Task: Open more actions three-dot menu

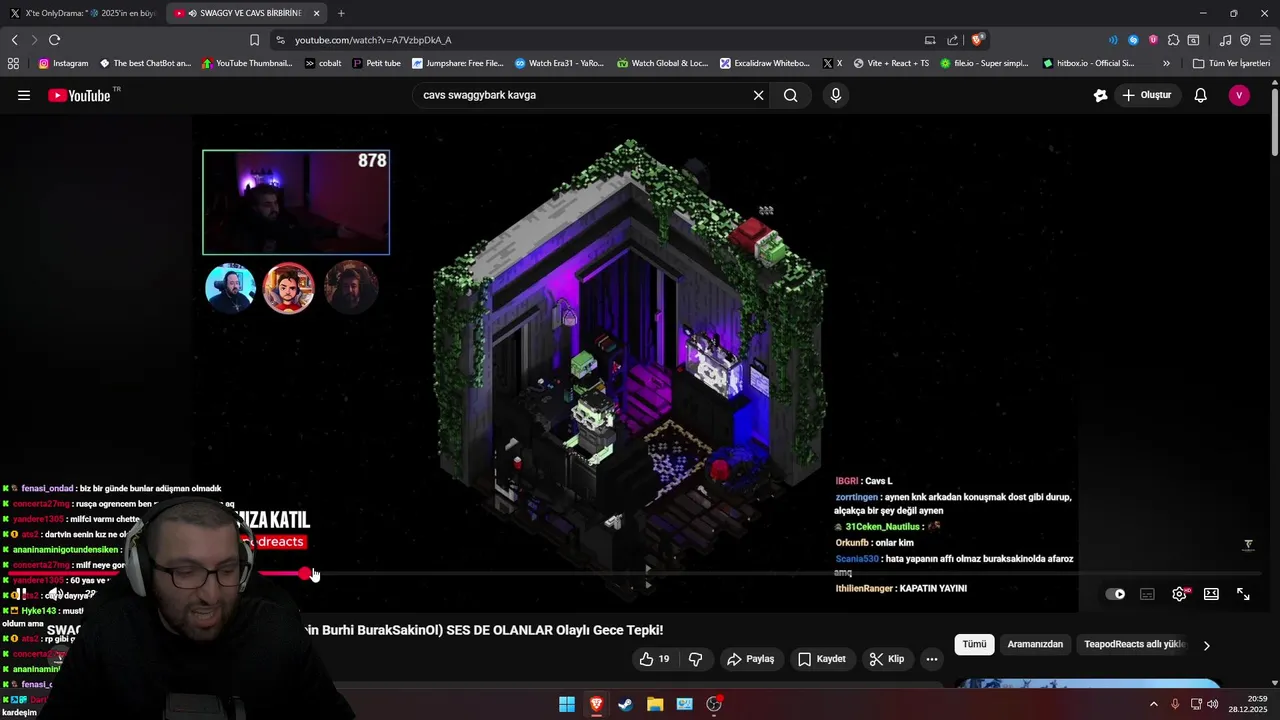Action: (x=931, y=659)
